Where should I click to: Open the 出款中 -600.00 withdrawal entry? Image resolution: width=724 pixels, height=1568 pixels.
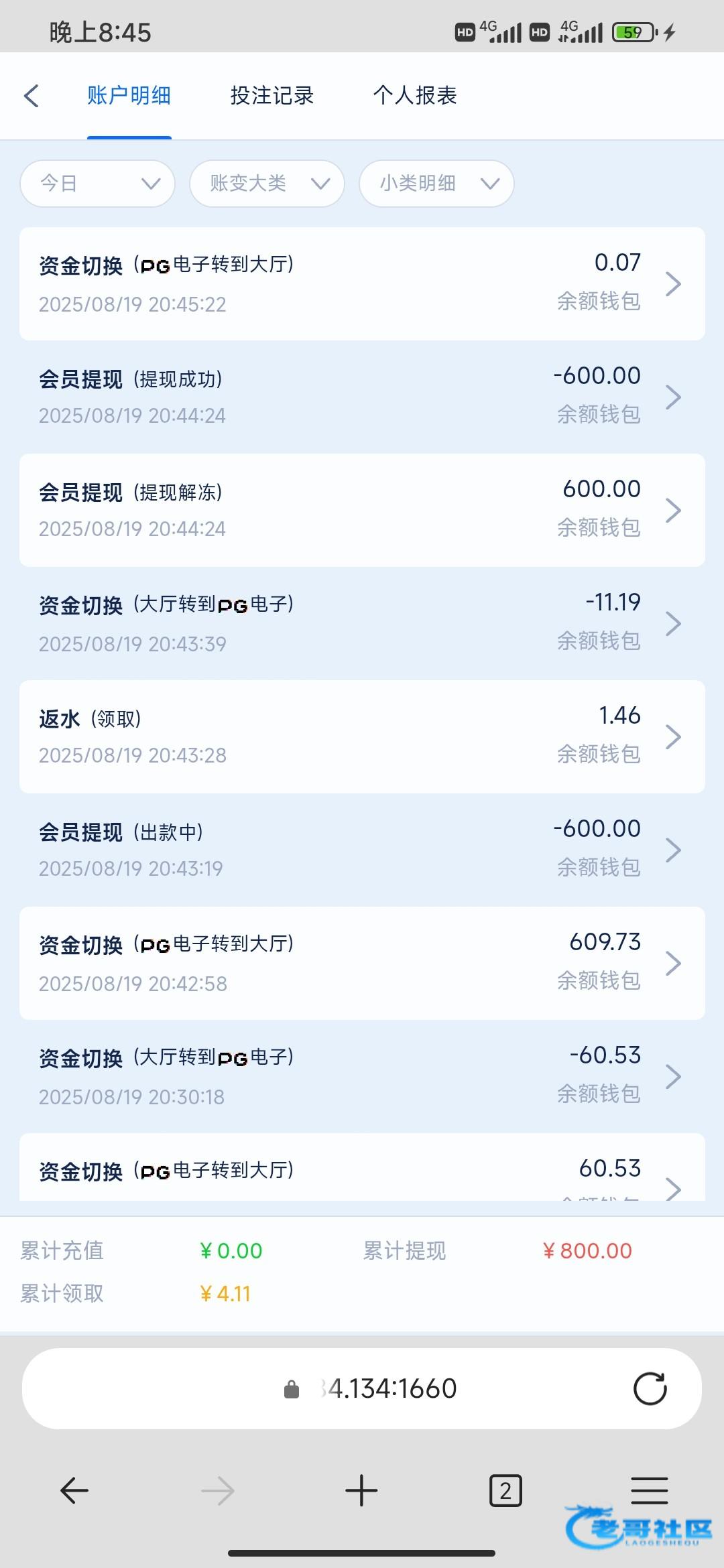pos(362,850)
